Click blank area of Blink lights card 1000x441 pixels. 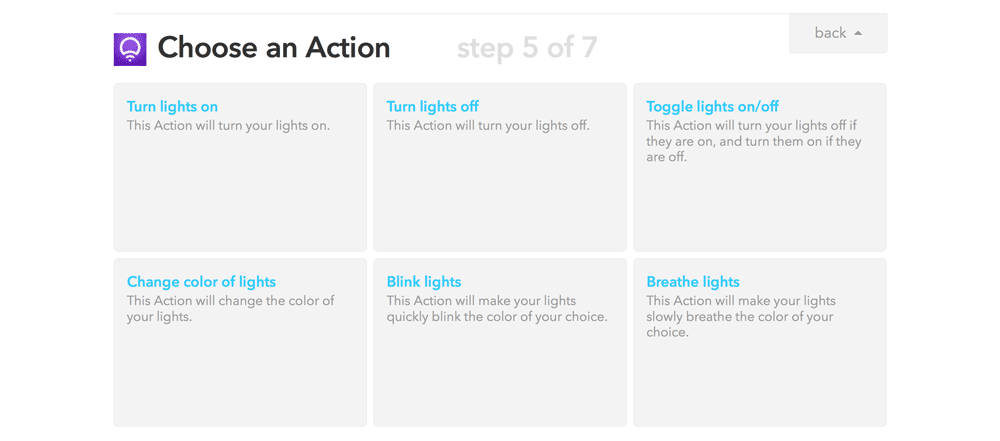pyautogui.click(x=500, y=380)
